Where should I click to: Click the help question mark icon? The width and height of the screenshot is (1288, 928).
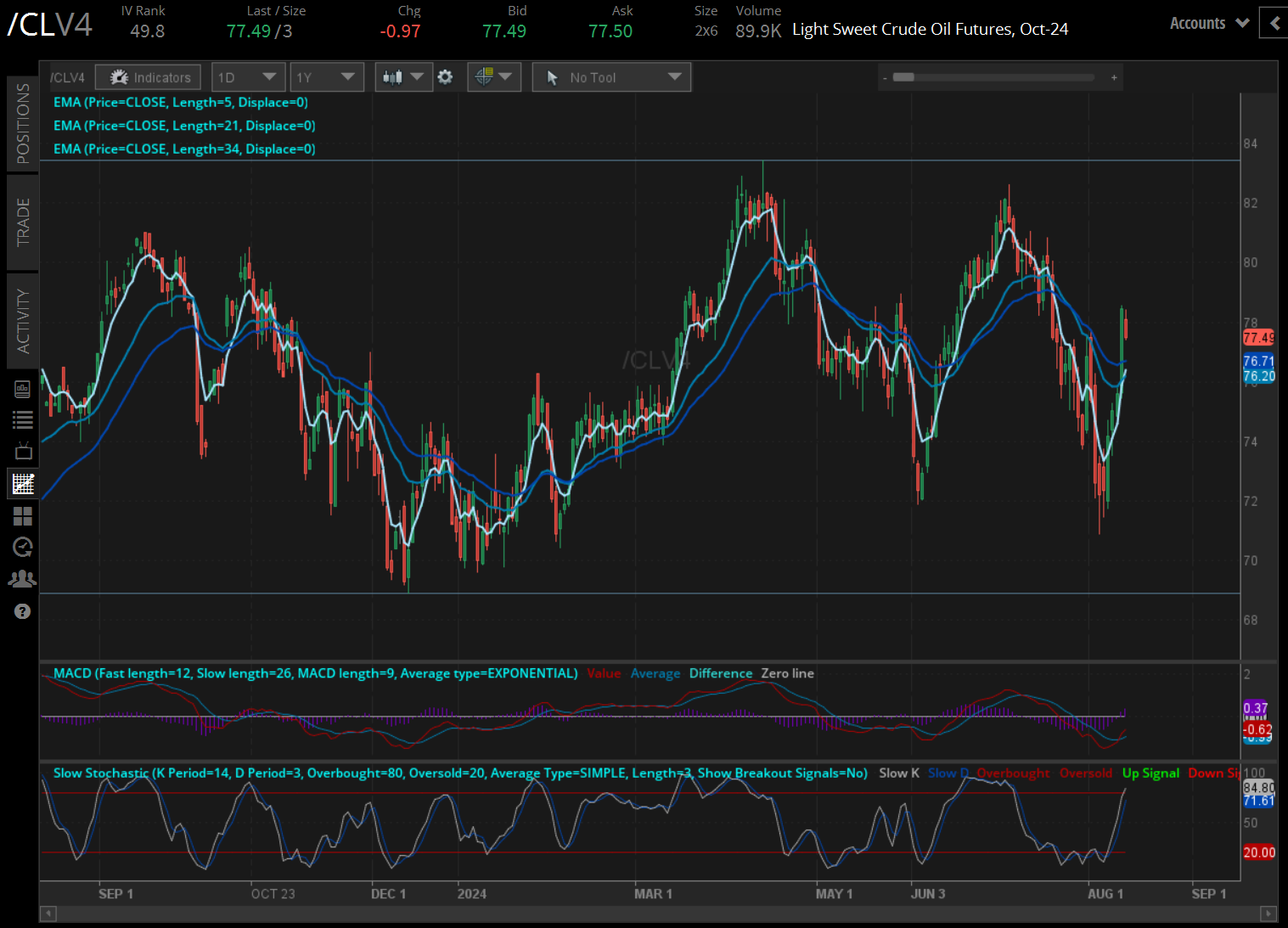[22, 611]
